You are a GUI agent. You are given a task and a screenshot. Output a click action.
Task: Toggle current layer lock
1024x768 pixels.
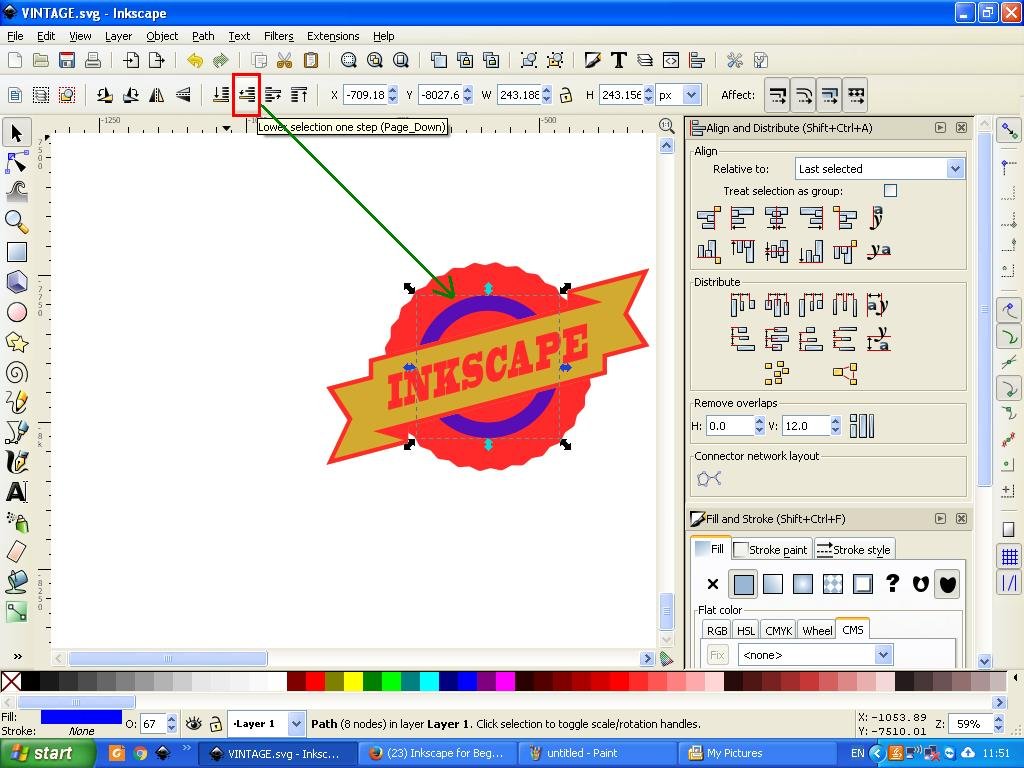(216, 724)
